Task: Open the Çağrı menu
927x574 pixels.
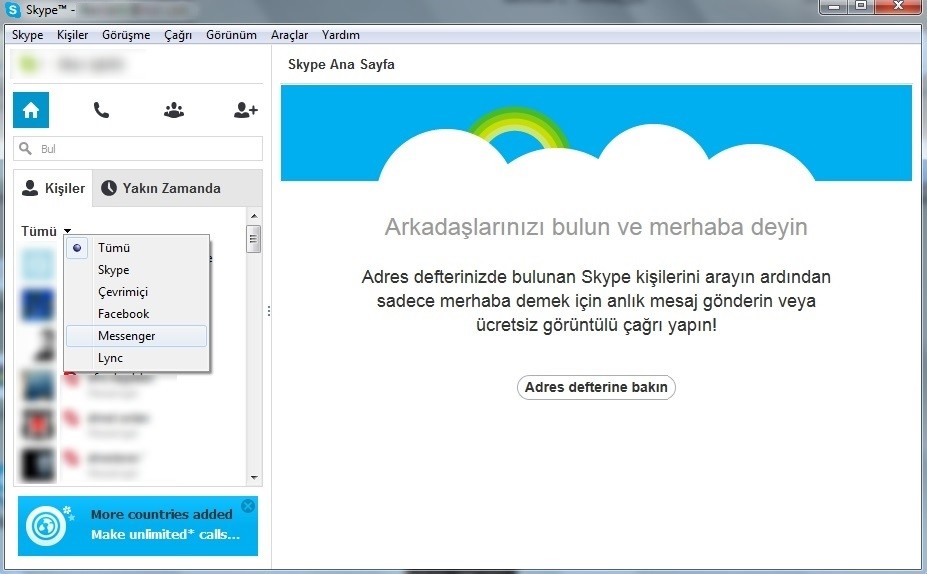Action: 178,35
